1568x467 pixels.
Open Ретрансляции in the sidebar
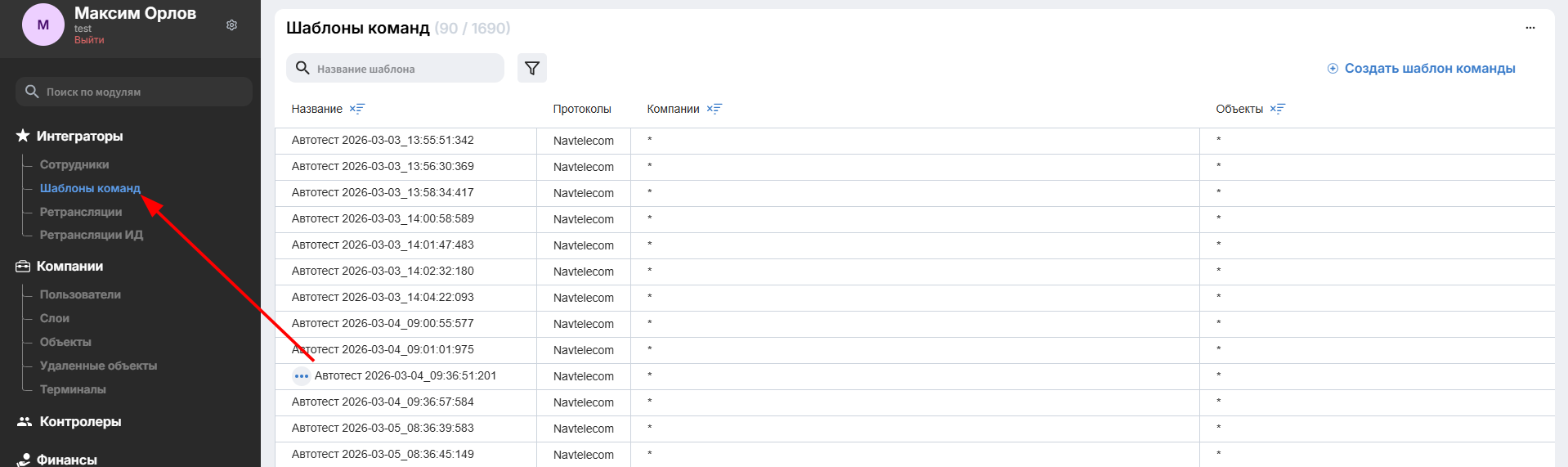click(81, 212)
